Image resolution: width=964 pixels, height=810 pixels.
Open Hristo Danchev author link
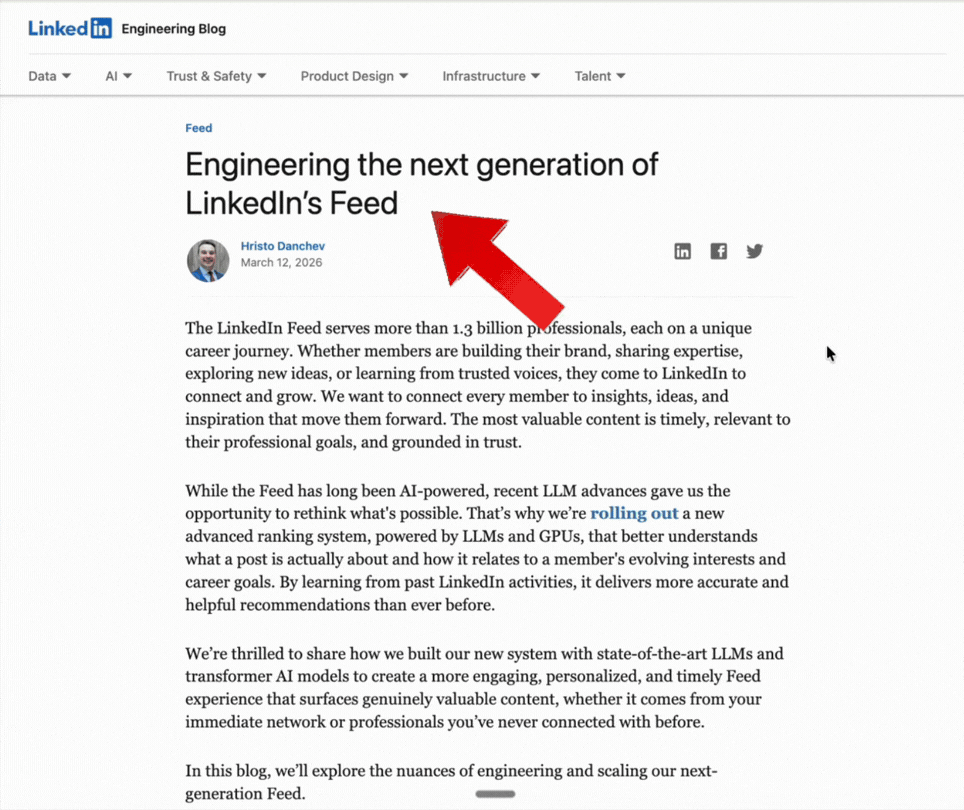point(283,246)
